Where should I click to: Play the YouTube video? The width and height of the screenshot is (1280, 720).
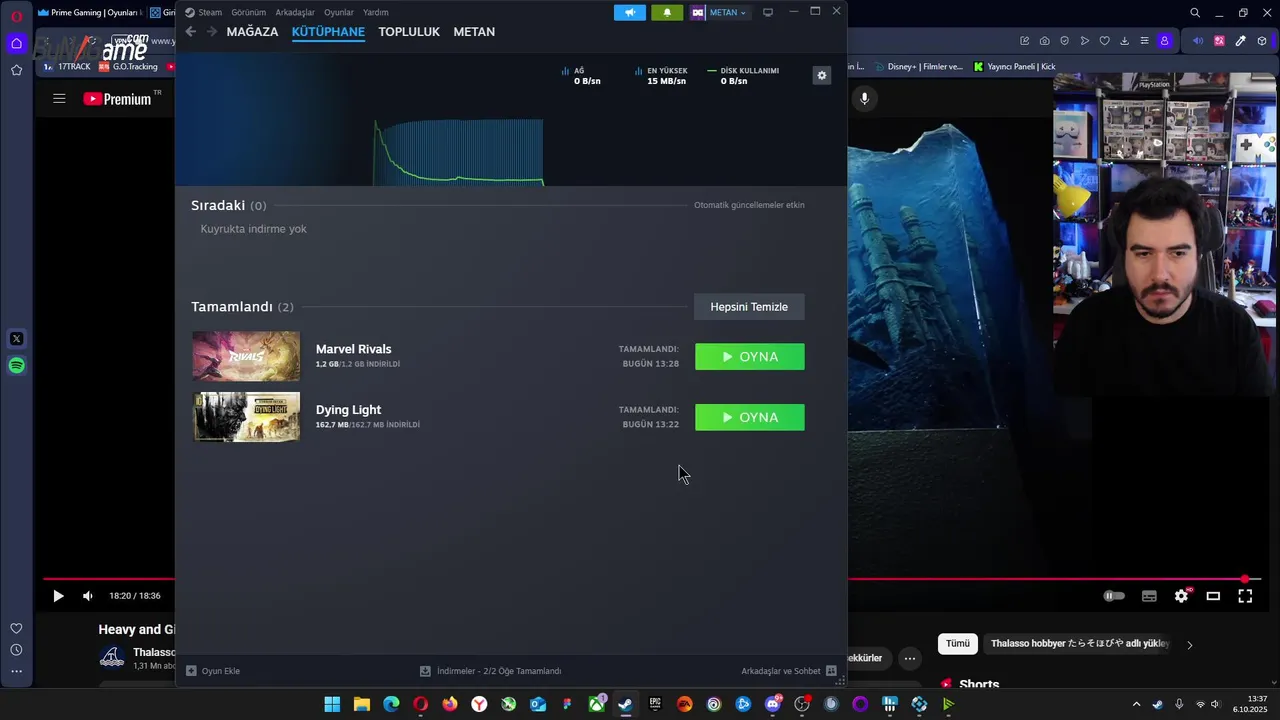(x=58, y=596)
